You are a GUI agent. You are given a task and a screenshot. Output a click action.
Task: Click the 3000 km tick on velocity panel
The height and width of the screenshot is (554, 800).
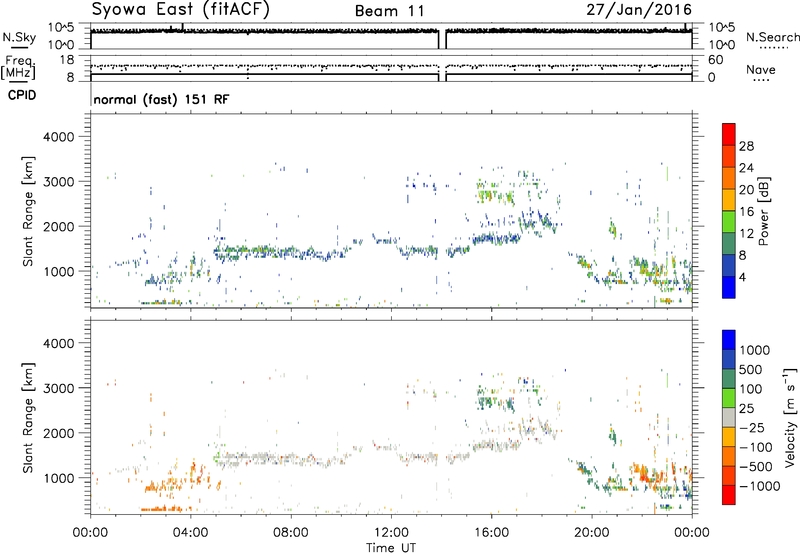point(58,388)
